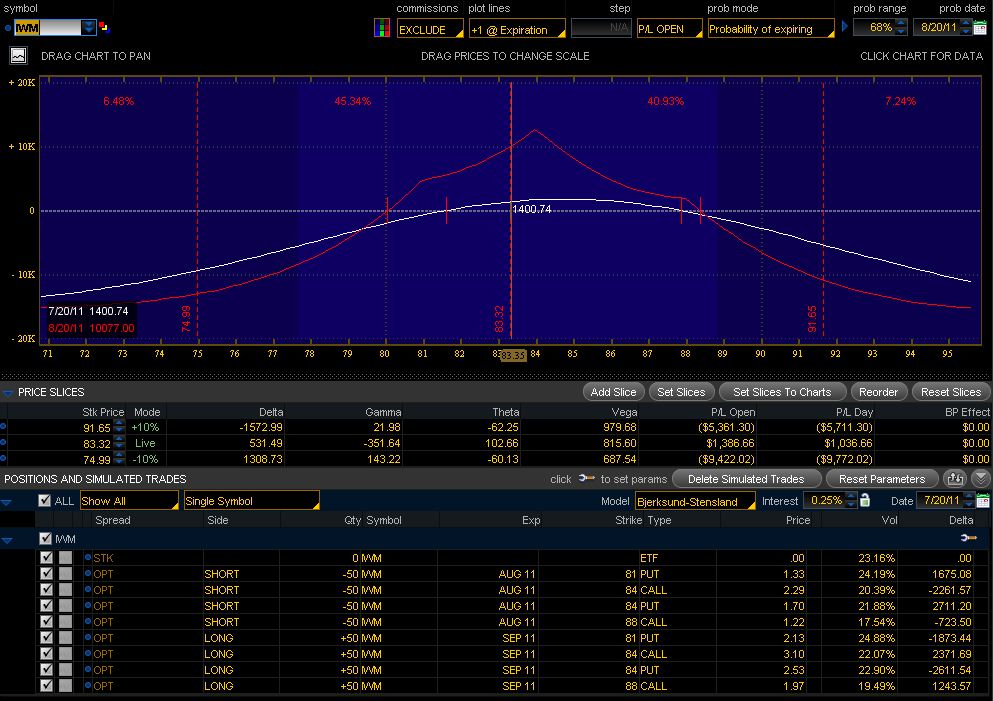
Task: Click the blue arrow left of prob range
Action: [x=844, y=27]
